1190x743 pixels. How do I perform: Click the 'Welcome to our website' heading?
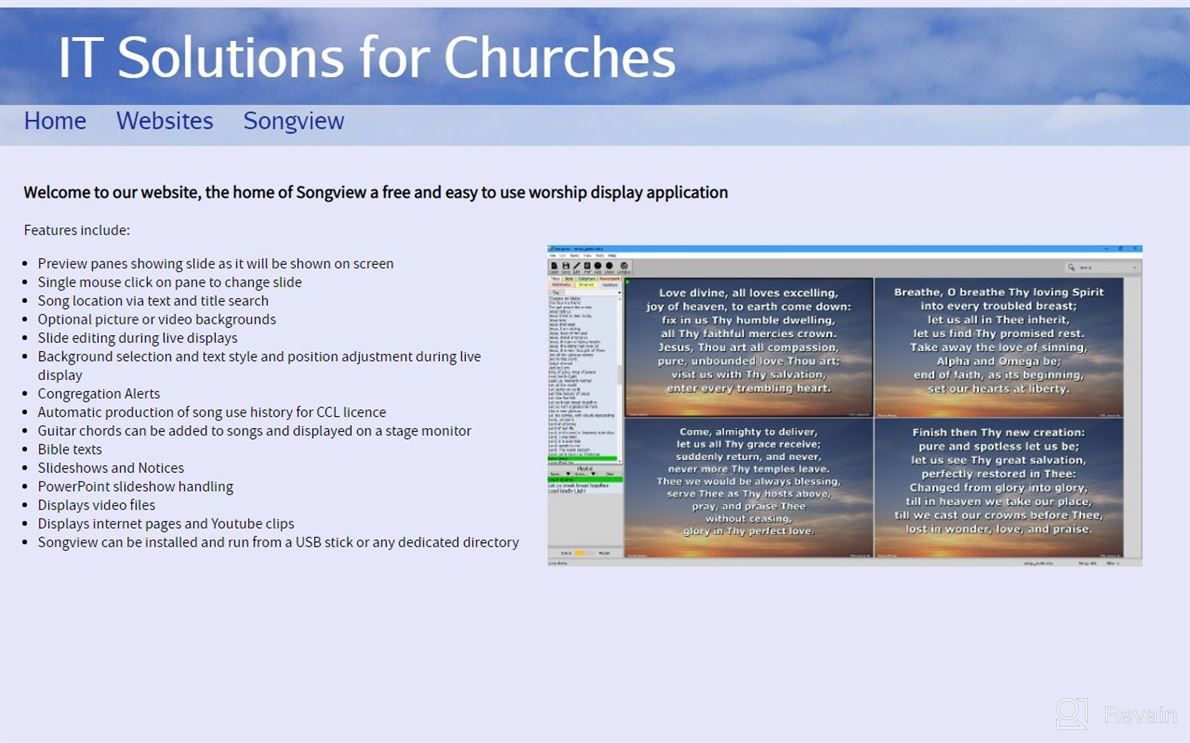tap(376, 192)
